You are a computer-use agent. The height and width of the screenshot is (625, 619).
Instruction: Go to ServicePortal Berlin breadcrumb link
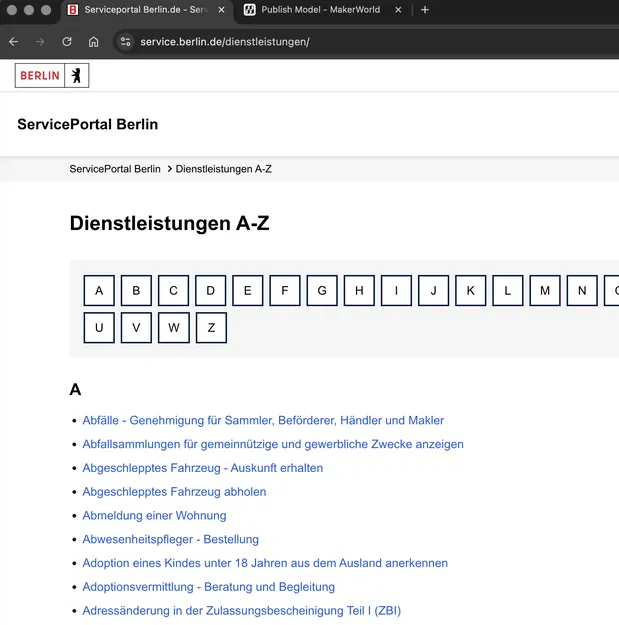tap(115, 169)
